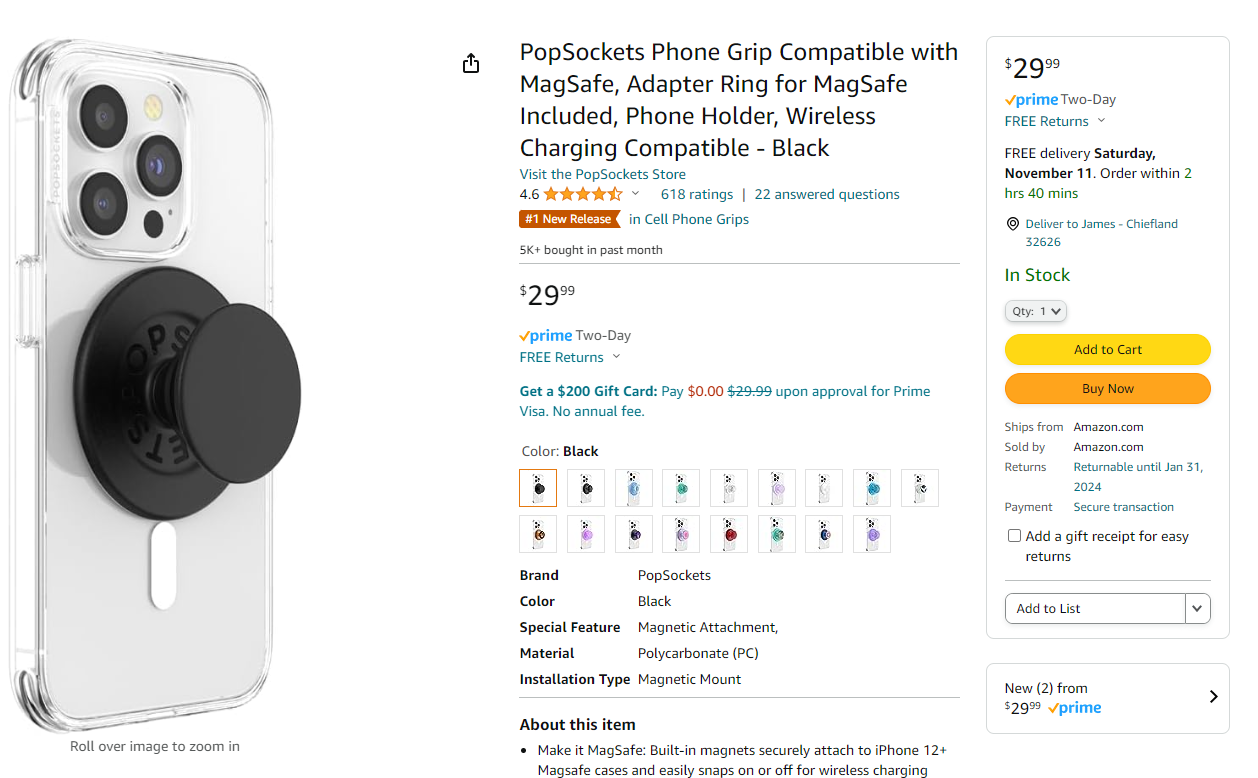
Task: Open the 618 ratings link
Action: (x=696, y=194)
